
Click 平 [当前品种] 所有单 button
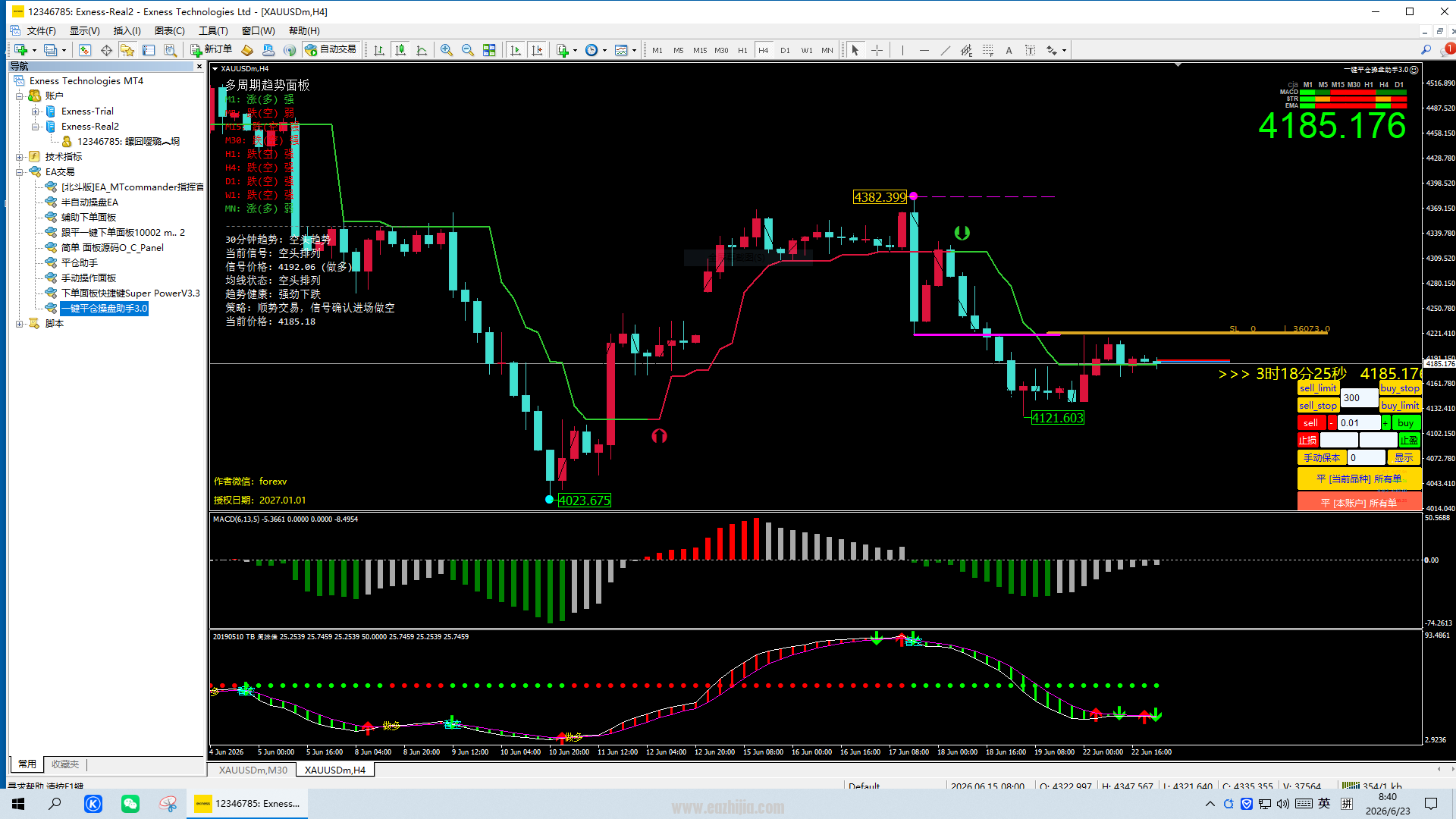(x=1359, y=479)
